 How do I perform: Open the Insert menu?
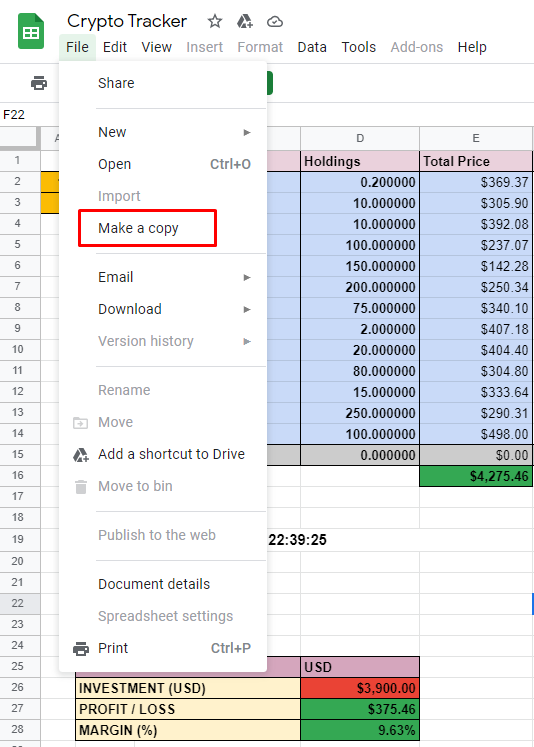[204, 47]
